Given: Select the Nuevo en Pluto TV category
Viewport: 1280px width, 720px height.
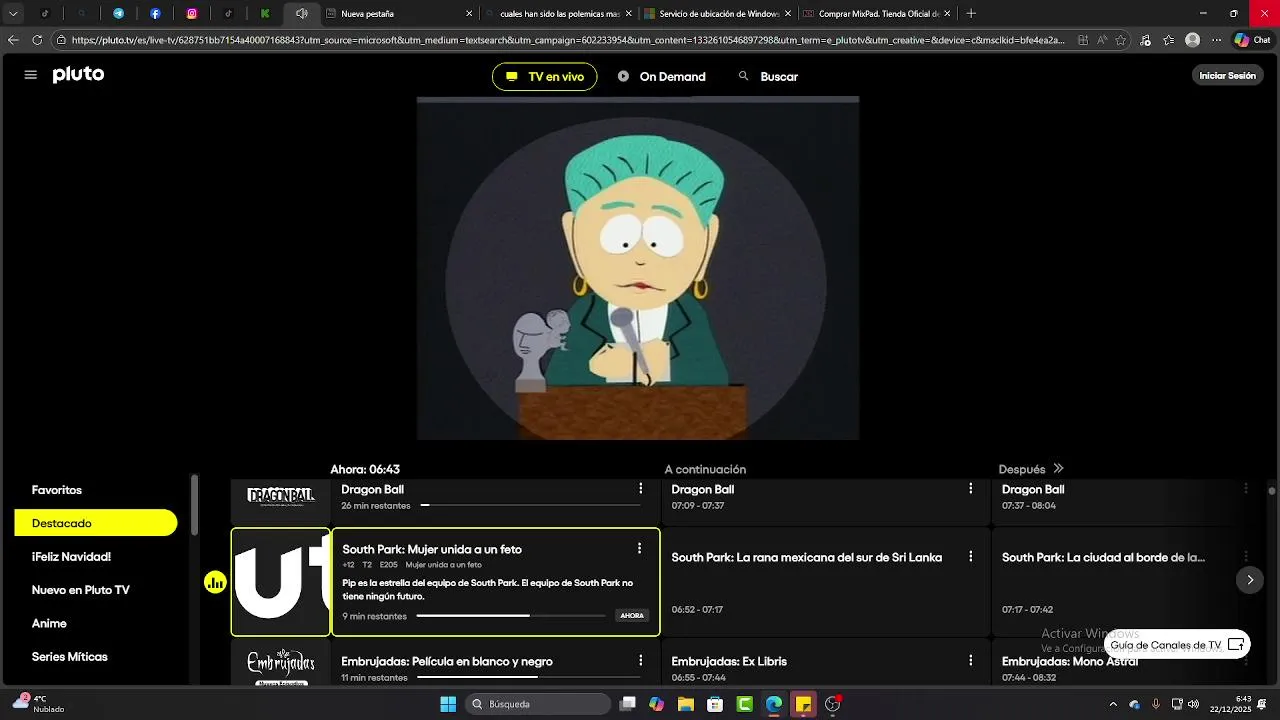Looking at the screenshot, I should pos(80,590).
